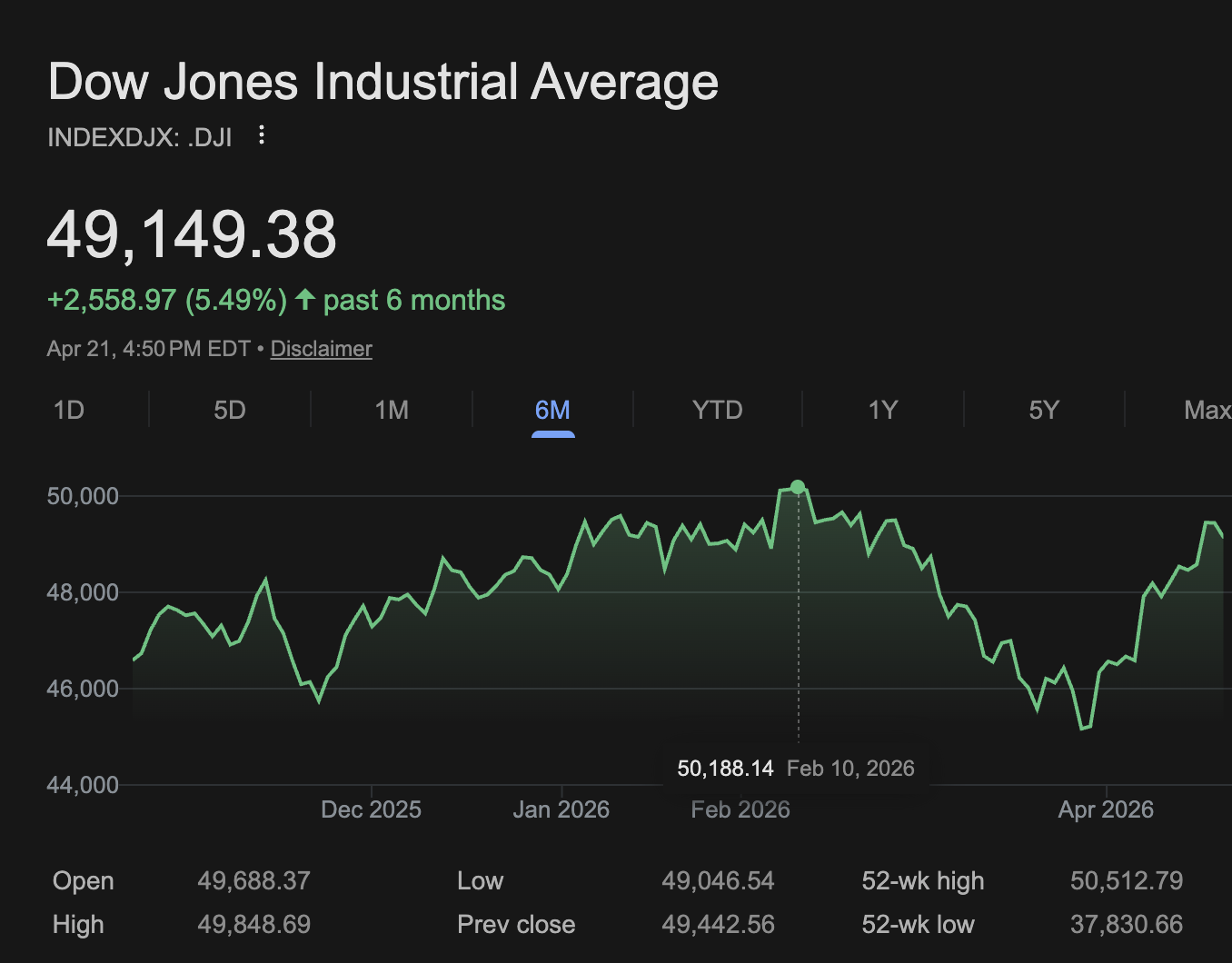Open the three-dot more options menu

(x=262, y=135)
